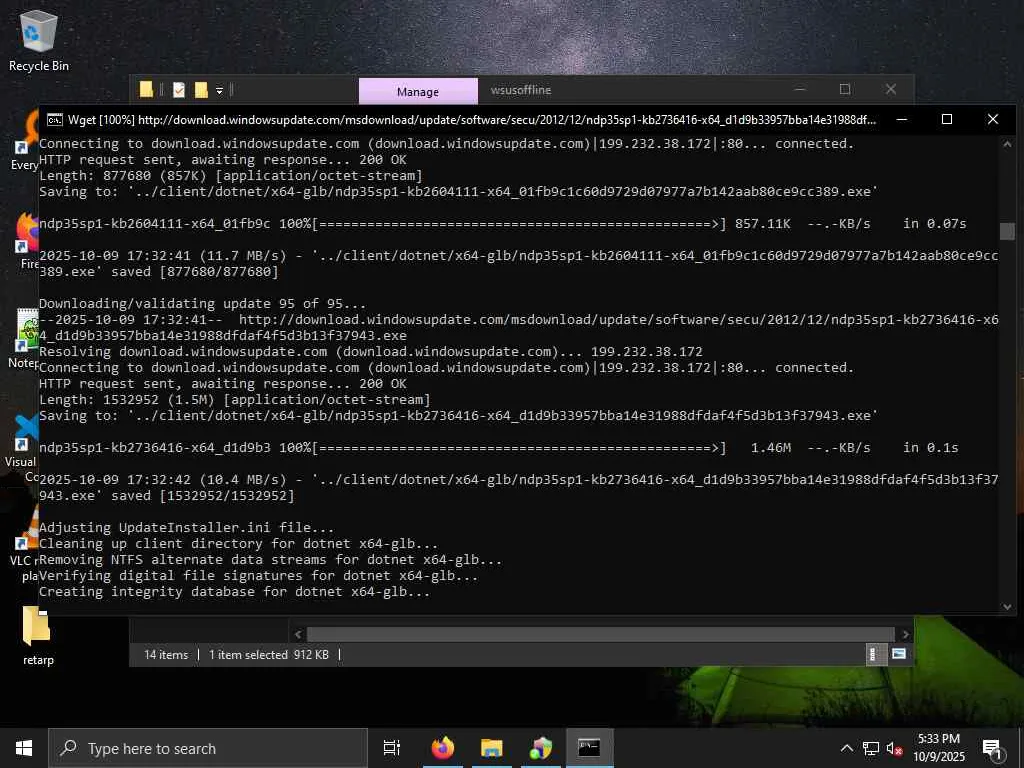Image resolution: width=1024 pixels, height=768 pixels.
Task: Open Task View from taskbar
Action: tap(392, 748)
